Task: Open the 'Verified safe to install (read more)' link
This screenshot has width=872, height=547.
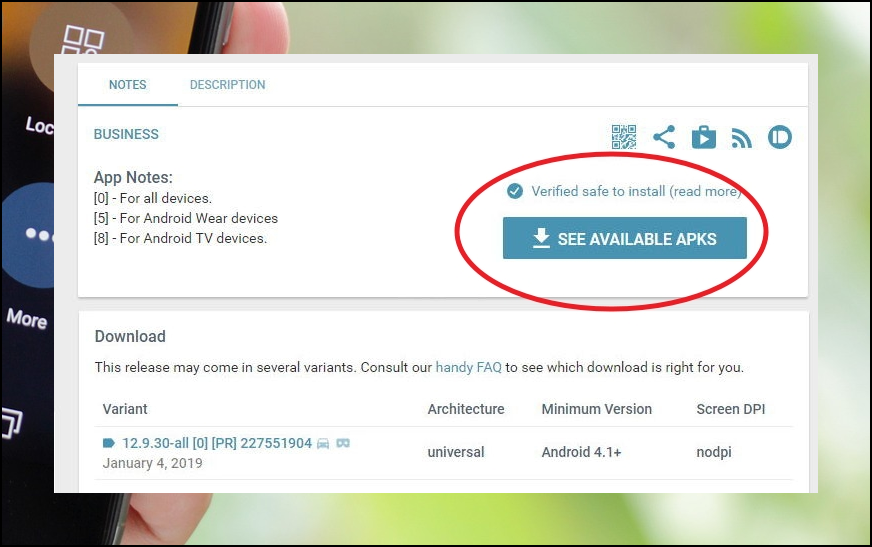Action: pos(636,191)
